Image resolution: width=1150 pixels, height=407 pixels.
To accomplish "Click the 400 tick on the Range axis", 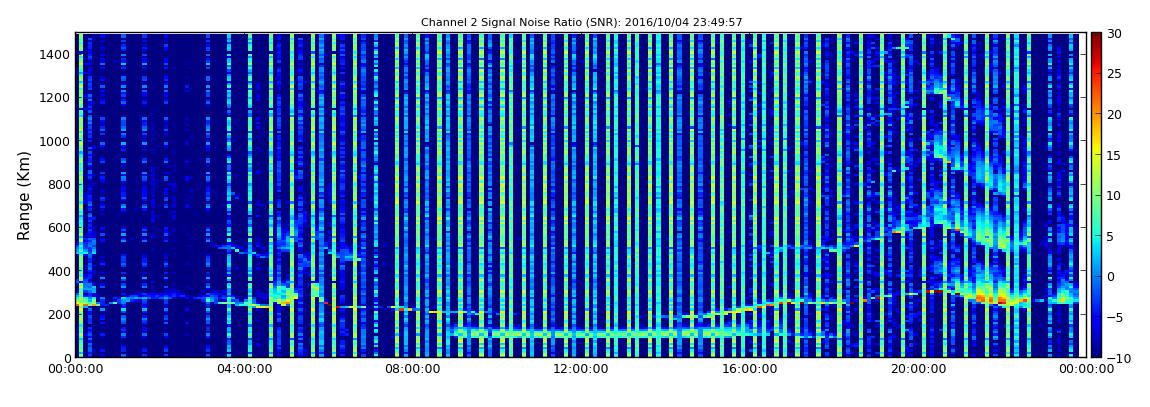I will pyautogui.click(x=59, y=271).
